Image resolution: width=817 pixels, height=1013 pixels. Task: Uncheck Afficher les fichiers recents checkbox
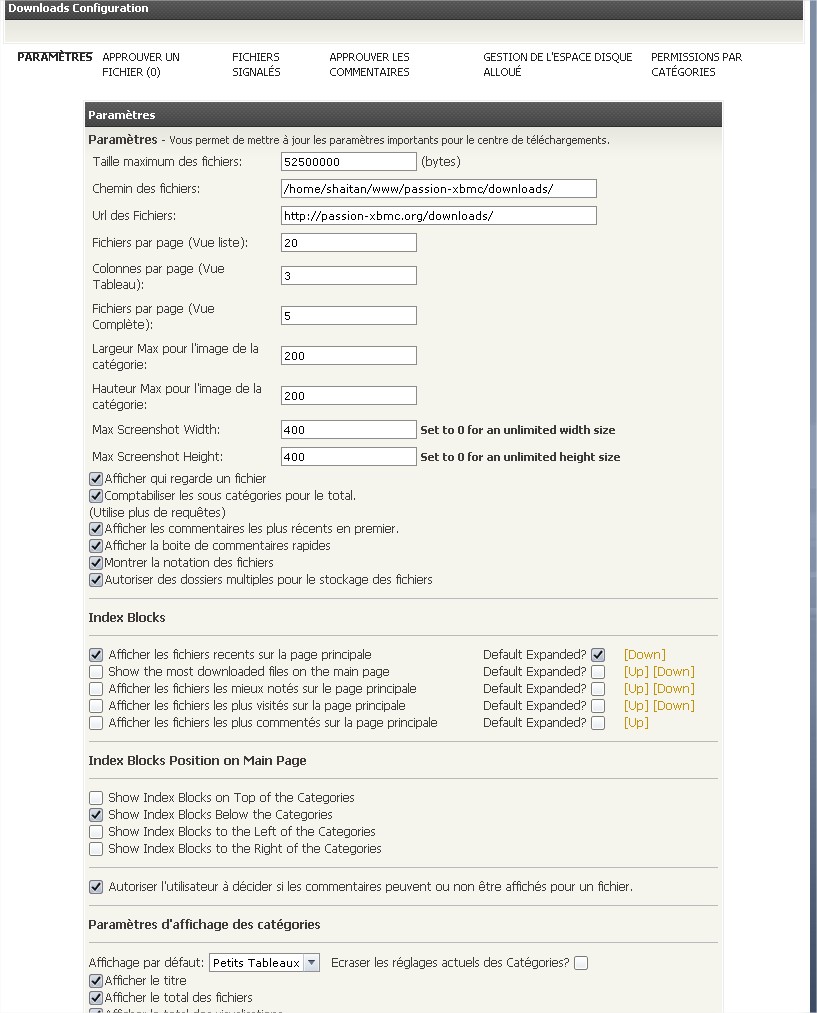96,654
